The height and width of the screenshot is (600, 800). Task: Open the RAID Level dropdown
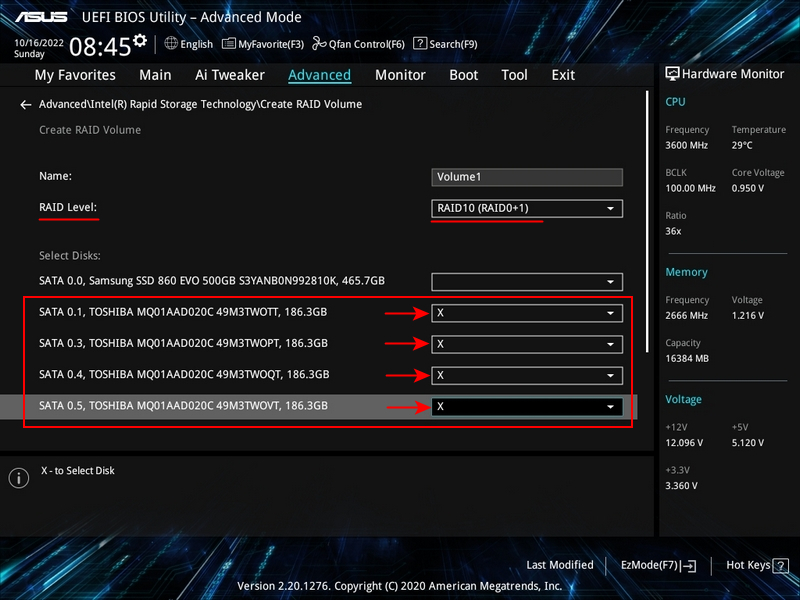tap(527, 208)
